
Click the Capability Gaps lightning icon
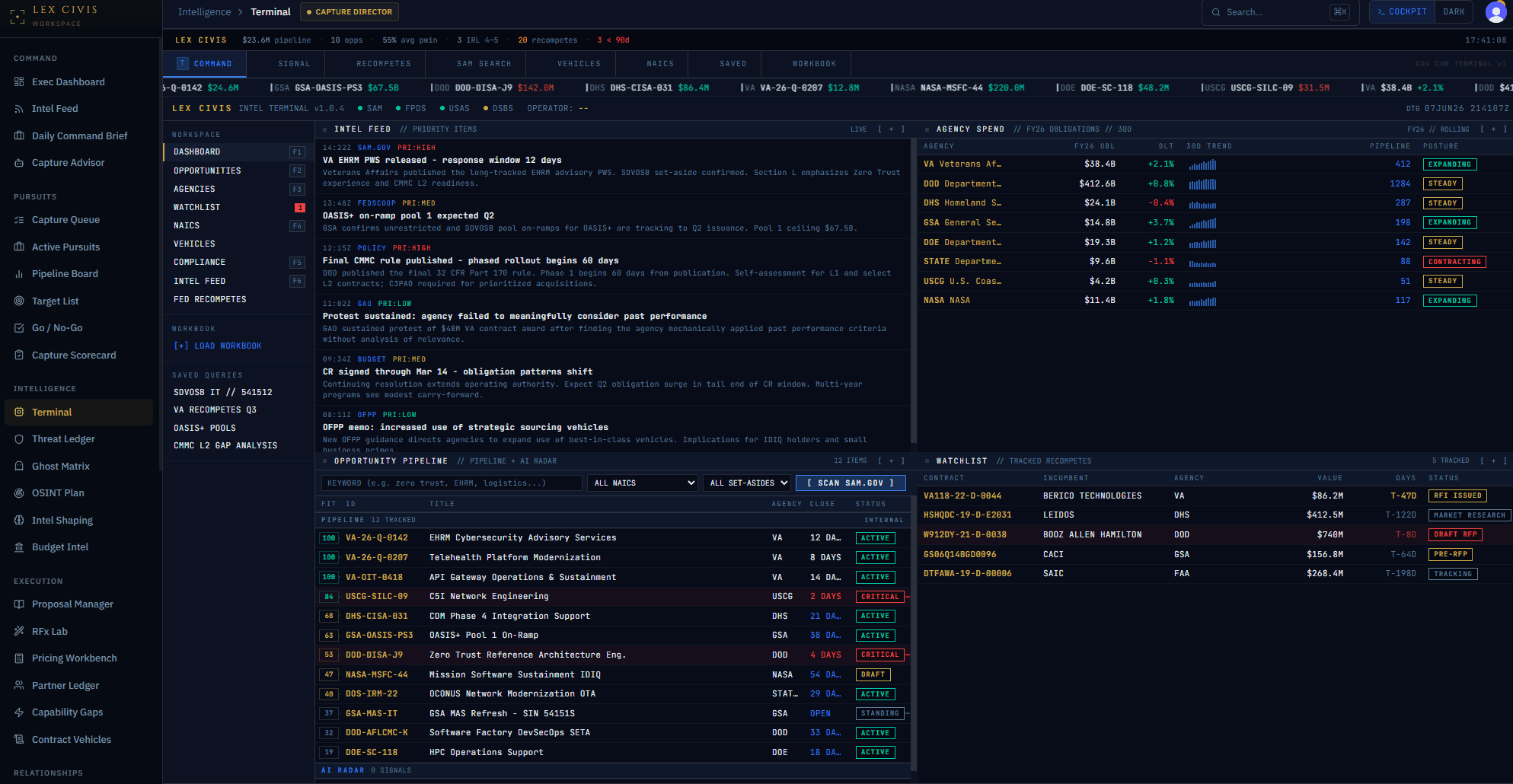(x=19, y=712)
